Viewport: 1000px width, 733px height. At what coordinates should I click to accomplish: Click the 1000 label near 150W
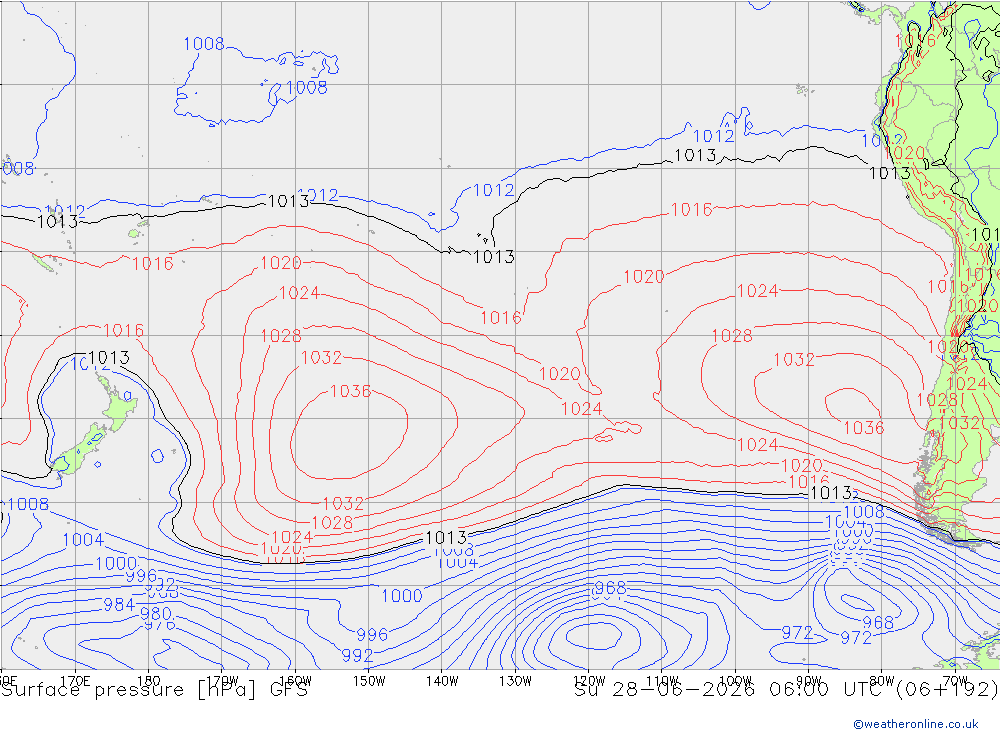click(402, 596)
